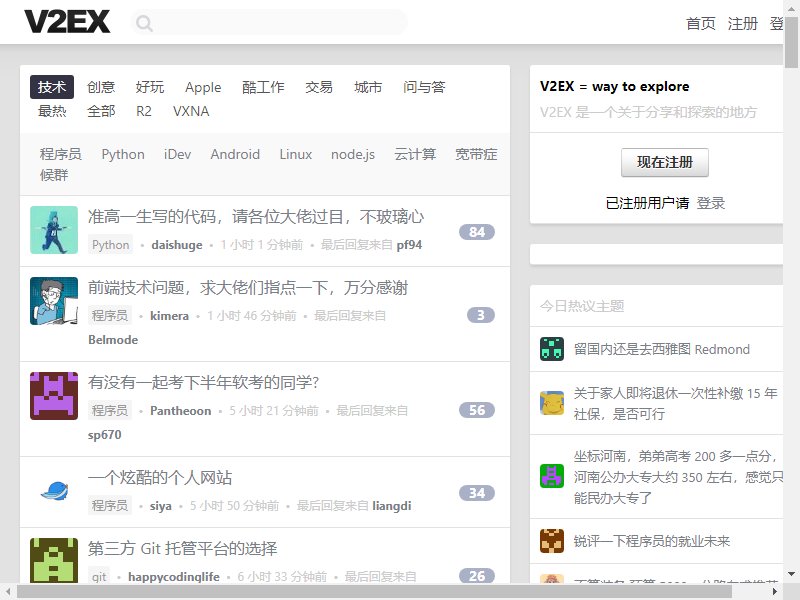The height and width of the screenshot is (600, 800).
Task: Click the horizontal scrollbar thumb
Action: (374, 592)
